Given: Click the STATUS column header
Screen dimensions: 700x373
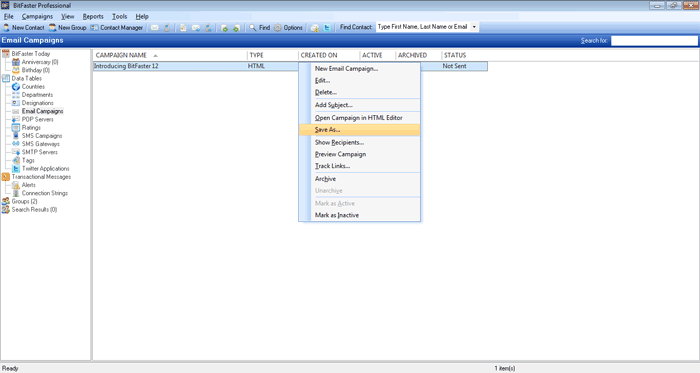Looking at the screenshot, I should [x=464, y=55].
